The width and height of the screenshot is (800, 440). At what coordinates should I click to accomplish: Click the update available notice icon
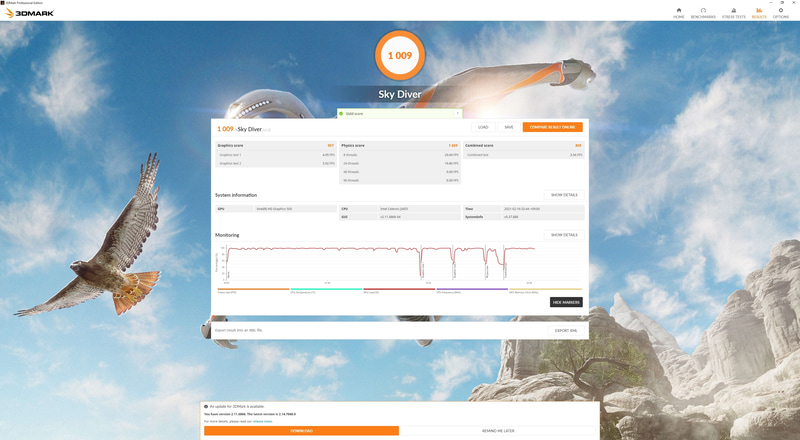click(206, 407)
